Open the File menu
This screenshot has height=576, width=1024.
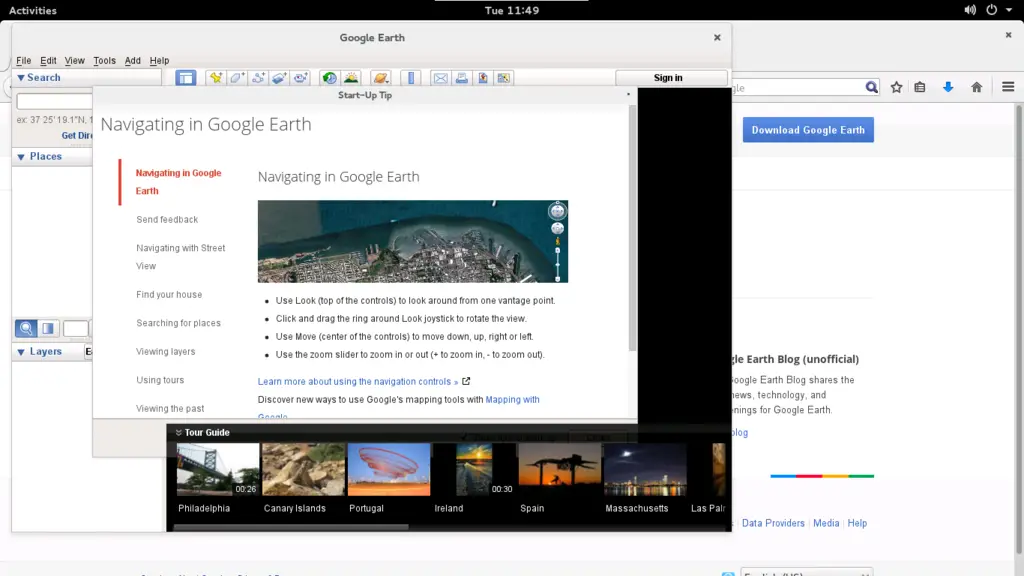pyautogui.click(x=24, y=61)
